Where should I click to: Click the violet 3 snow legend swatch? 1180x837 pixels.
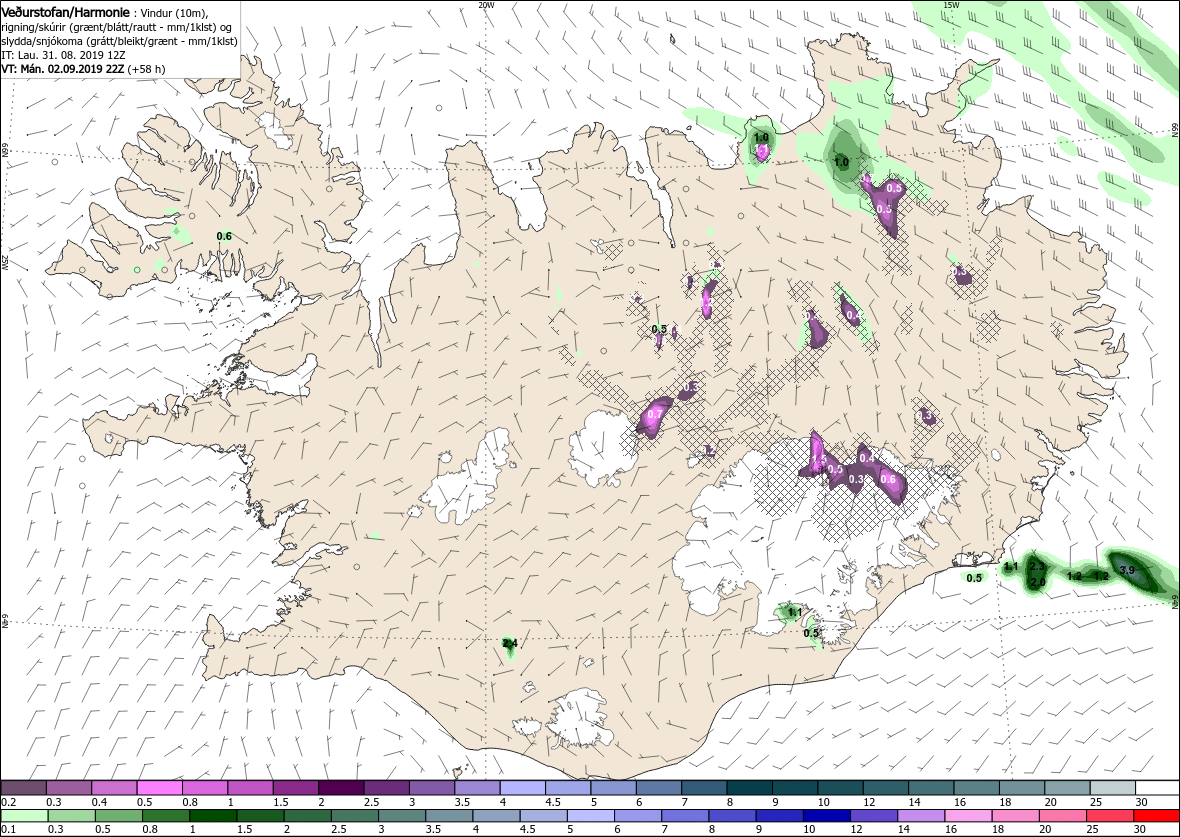[431, 787]
